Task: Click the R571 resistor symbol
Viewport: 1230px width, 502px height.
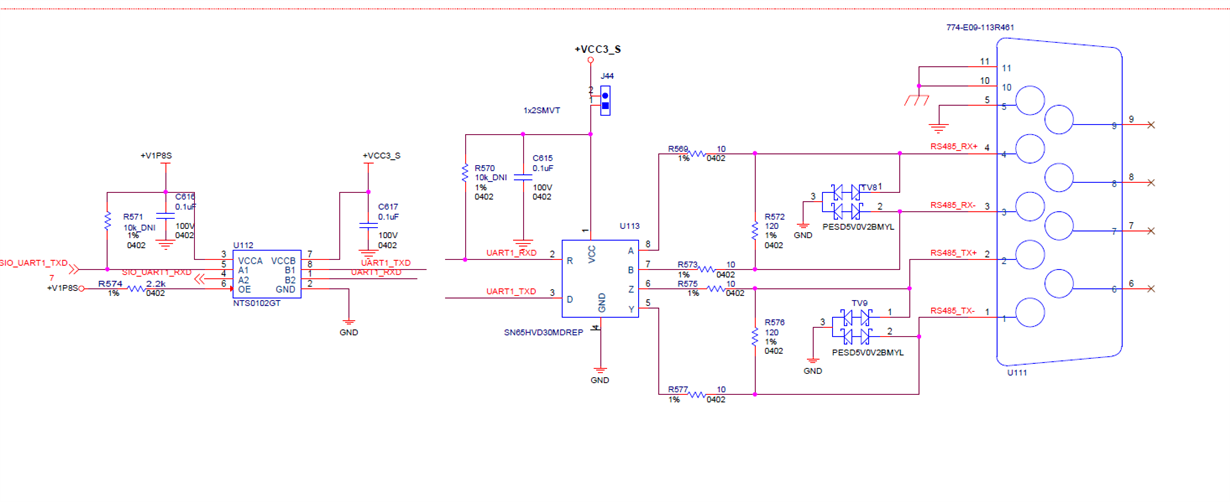Action: tap(107, 222)
